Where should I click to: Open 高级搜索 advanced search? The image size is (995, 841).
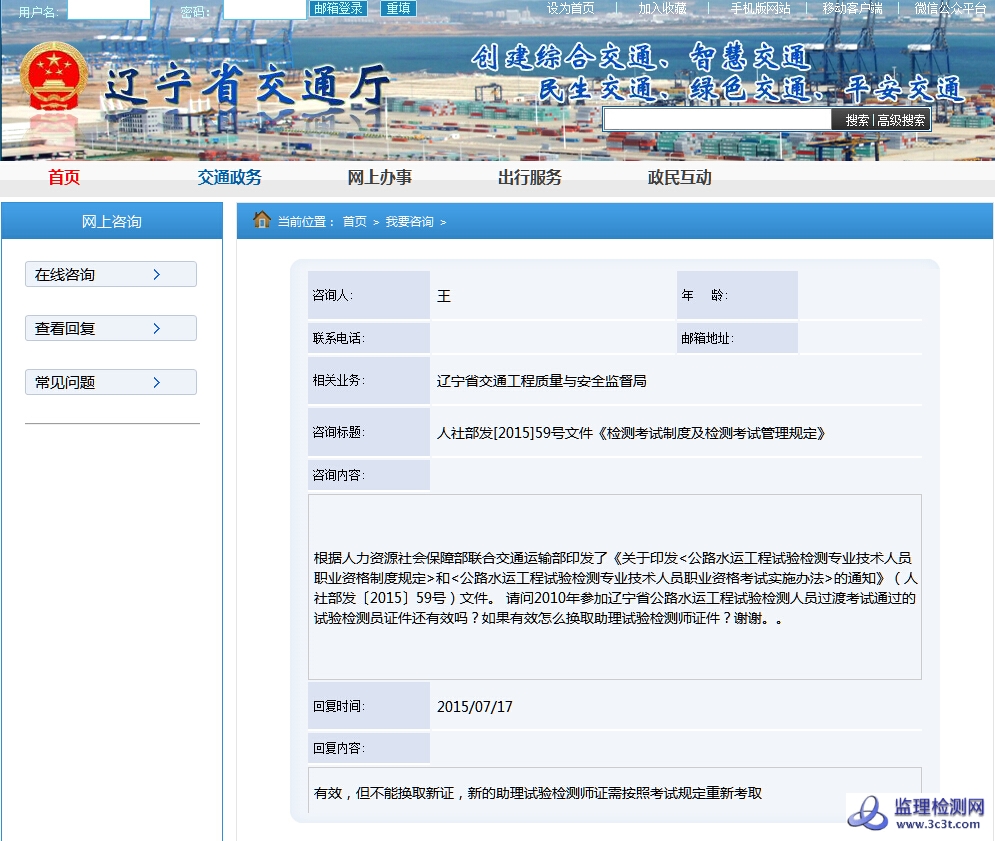(901, 120)
